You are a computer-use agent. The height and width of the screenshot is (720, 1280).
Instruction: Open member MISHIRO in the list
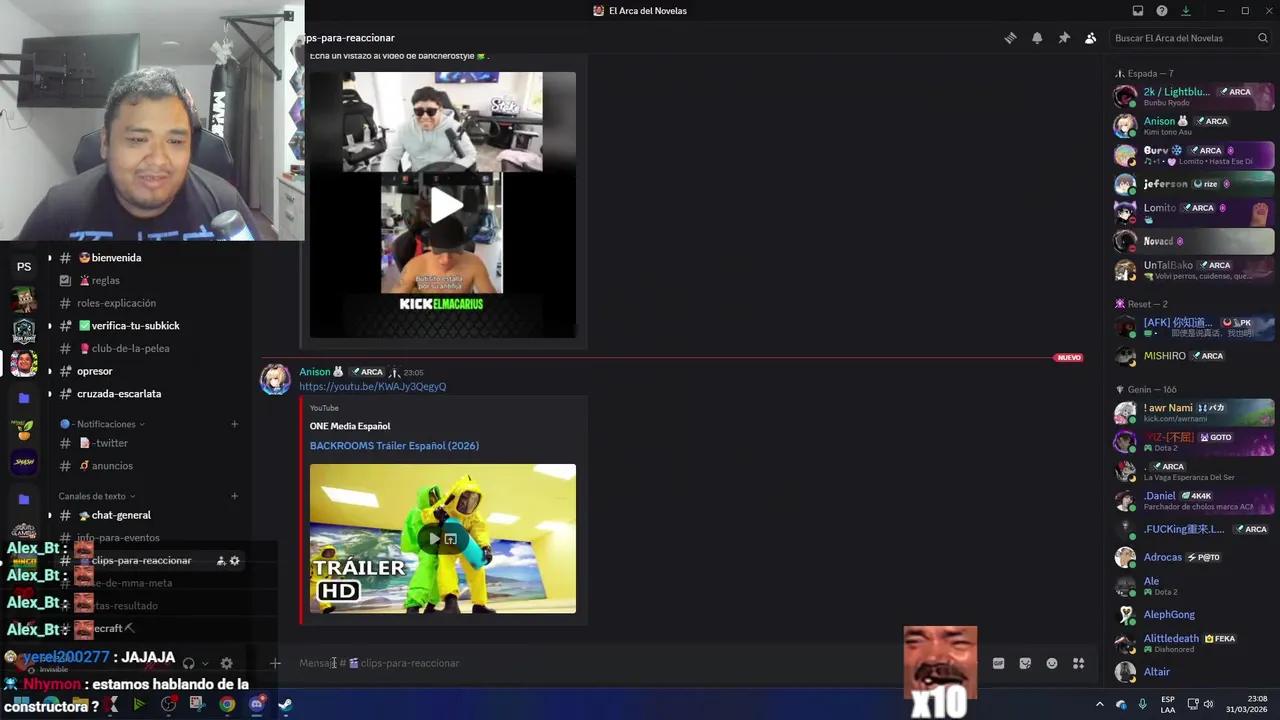coord(1194,356)
